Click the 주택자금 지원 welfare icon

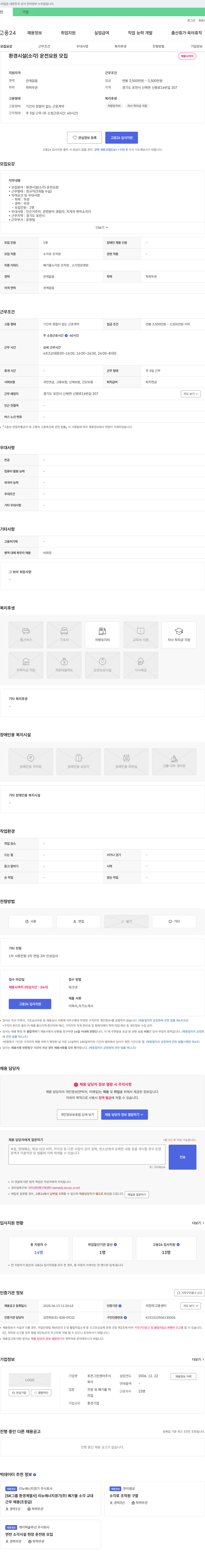coord(26,665)
